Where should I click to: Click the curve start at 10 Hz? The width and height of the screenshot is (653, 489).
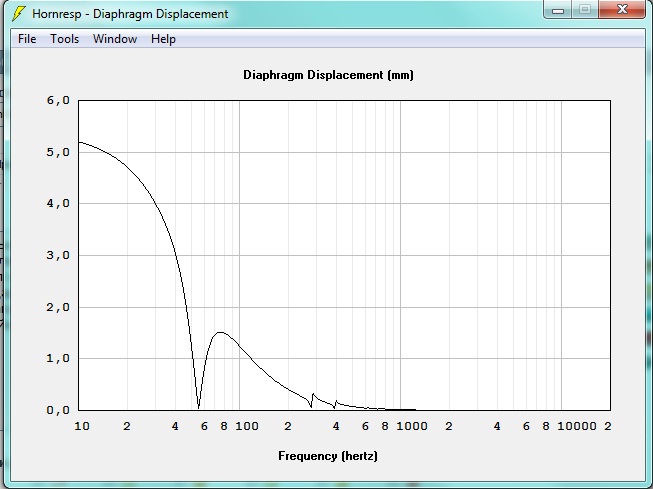pos(79,142)
